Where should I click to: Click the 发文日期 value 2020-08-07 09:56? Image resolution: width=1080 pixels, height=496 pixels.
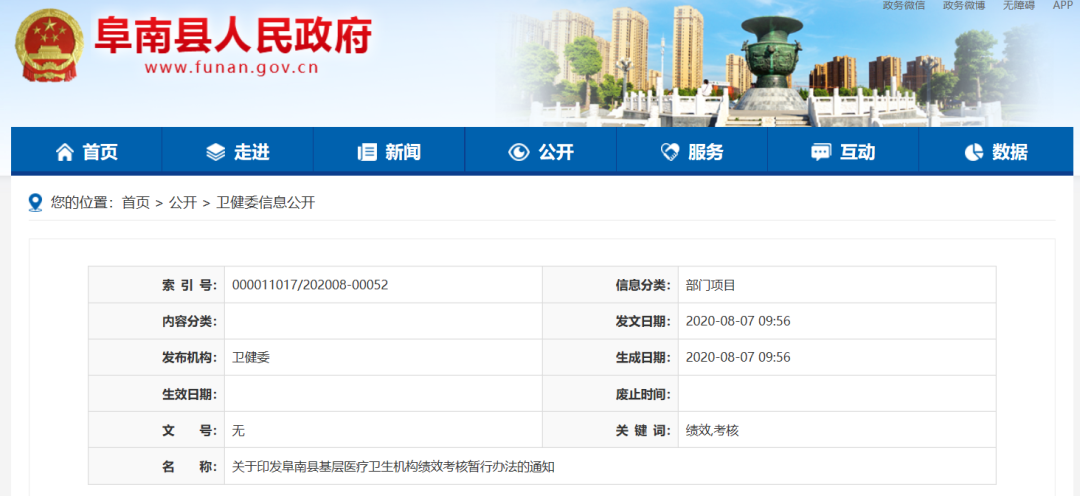[x=738, y=321]
